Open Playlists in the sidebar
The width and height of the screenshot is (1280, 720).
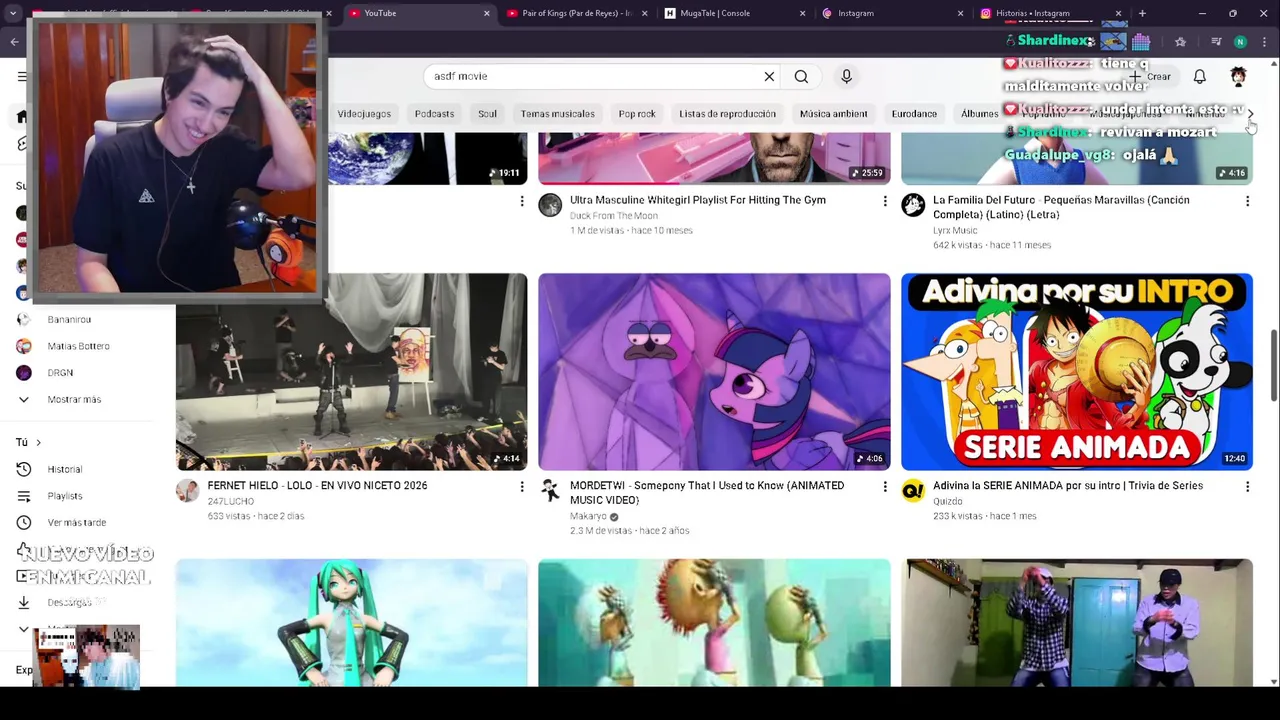click(64, 496)
